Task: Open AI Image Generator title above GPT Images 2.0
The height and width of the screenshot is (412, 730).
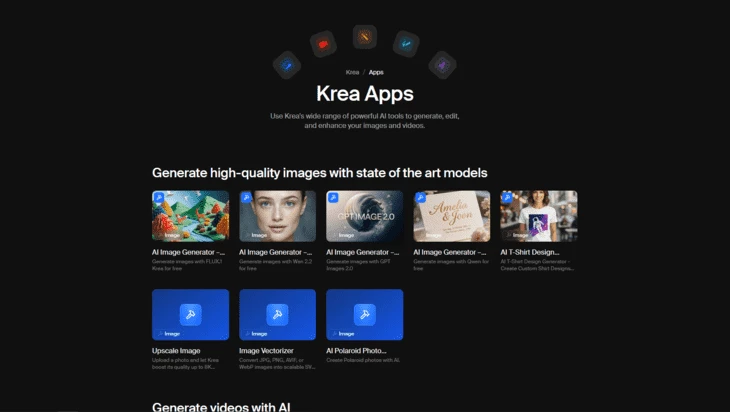Action: (362, 252)
